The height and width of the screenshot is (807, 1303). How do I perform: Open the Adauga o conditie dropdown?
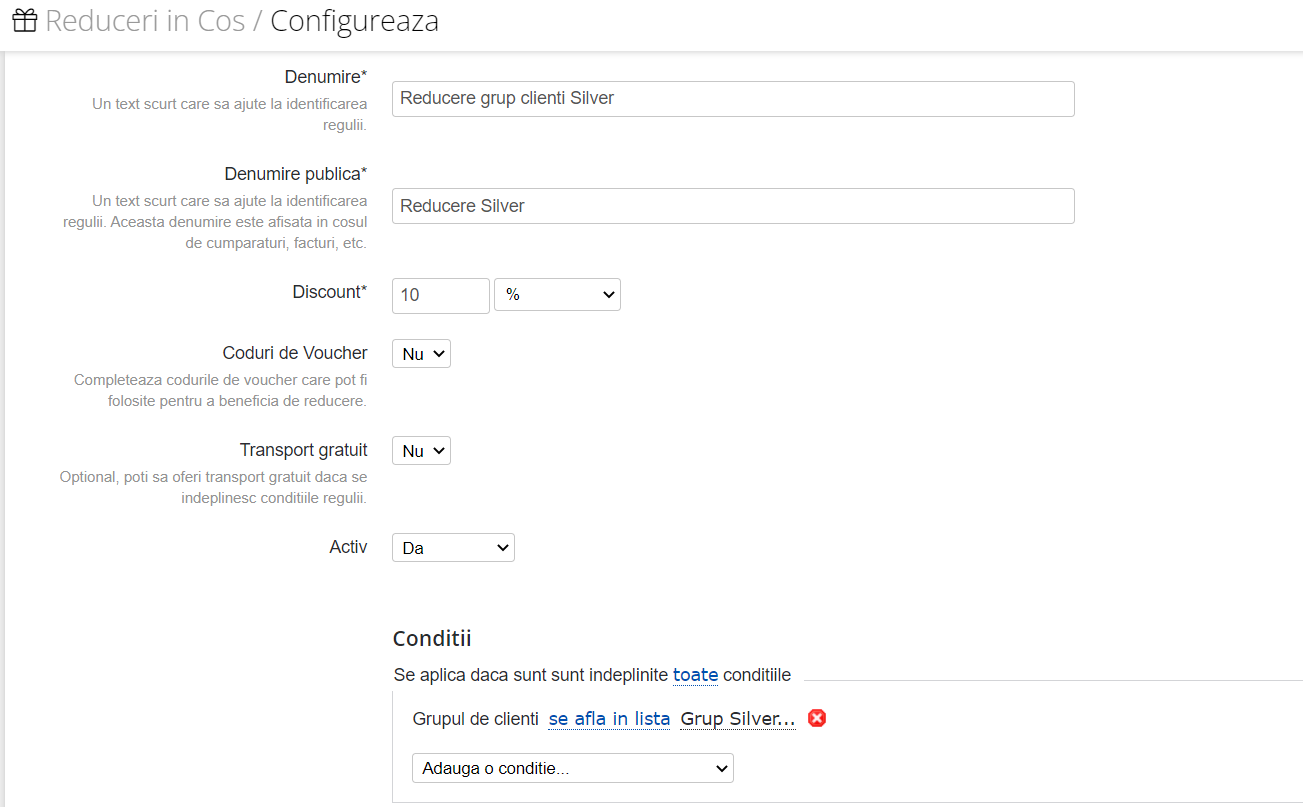(x=573, y=768)
